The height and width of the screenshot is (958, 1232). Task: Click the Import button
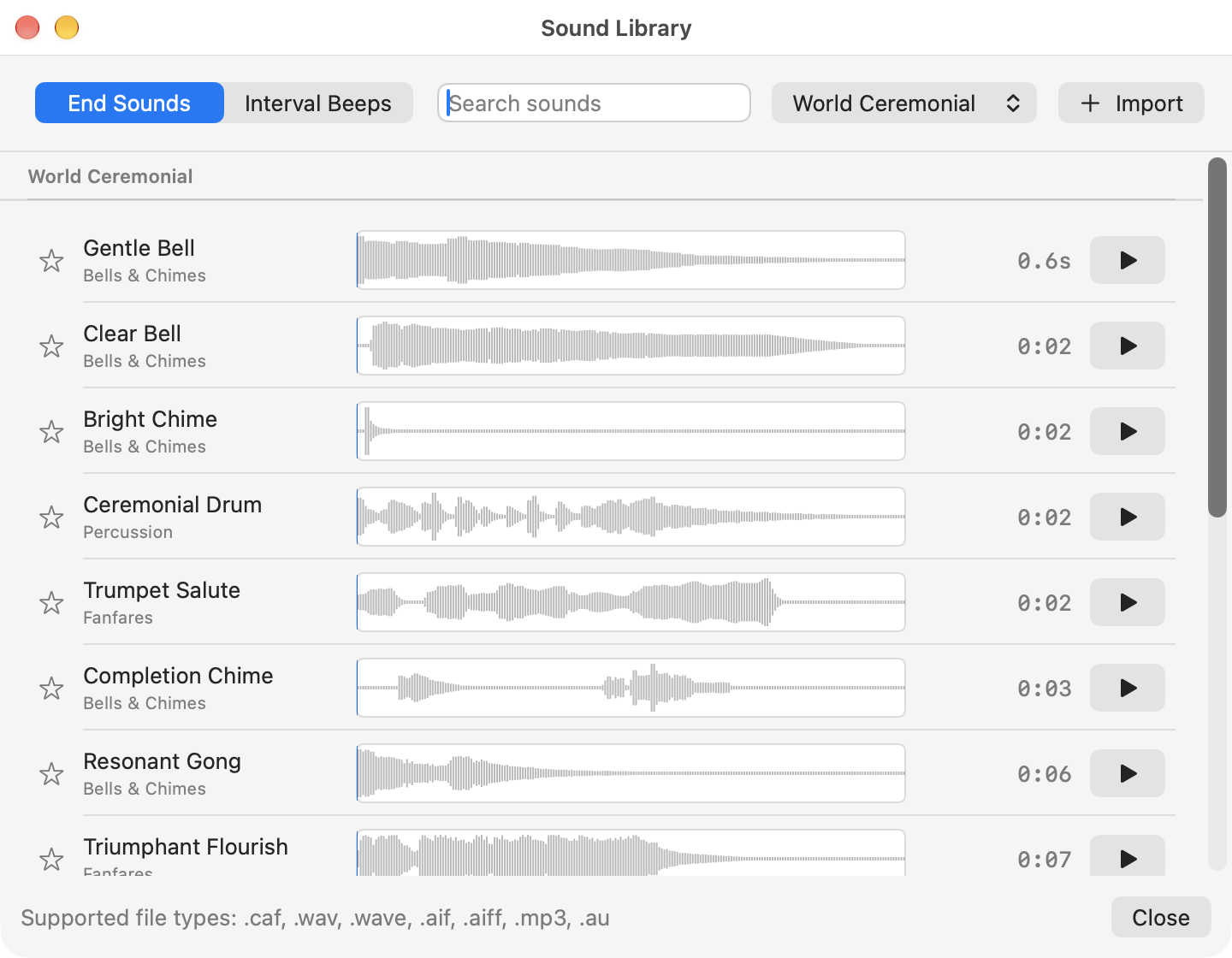coord(1131,103)
